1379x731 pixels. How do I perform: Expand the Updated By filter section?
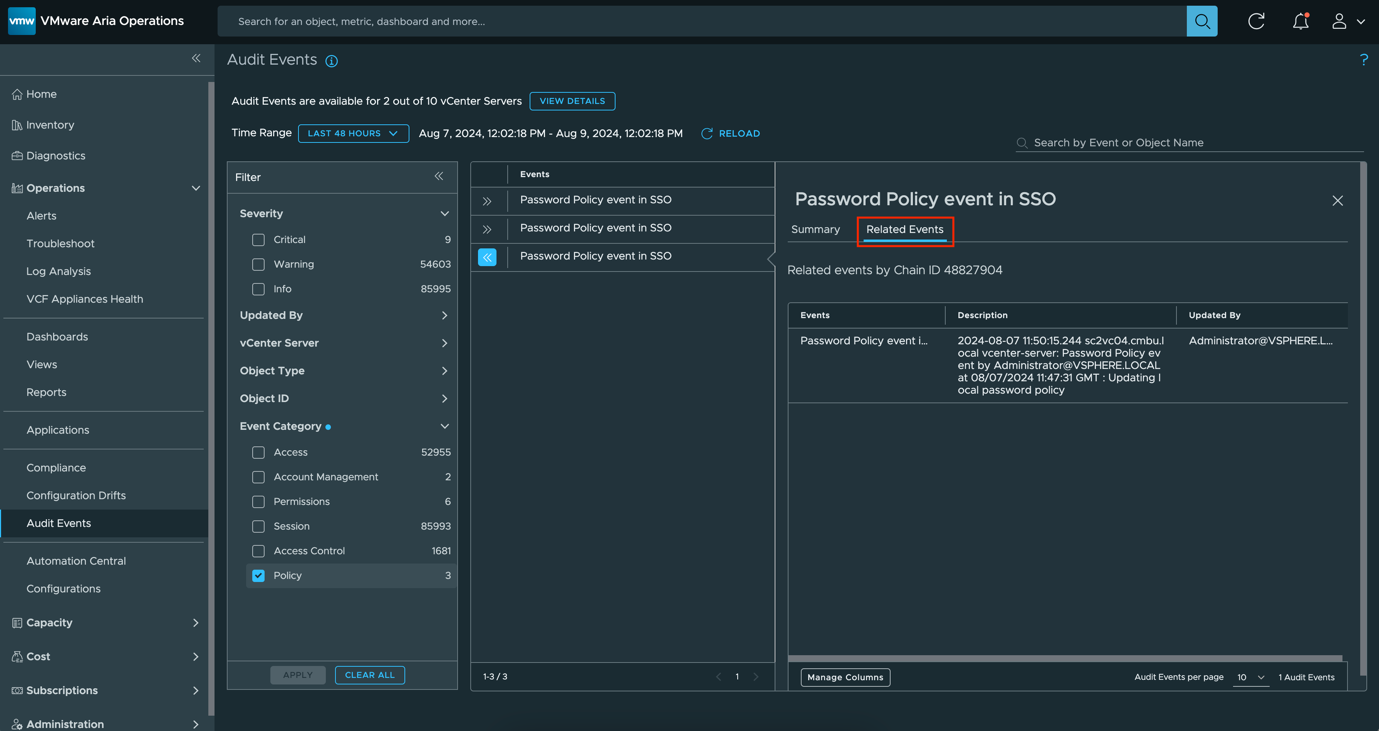tap(445, 316)
